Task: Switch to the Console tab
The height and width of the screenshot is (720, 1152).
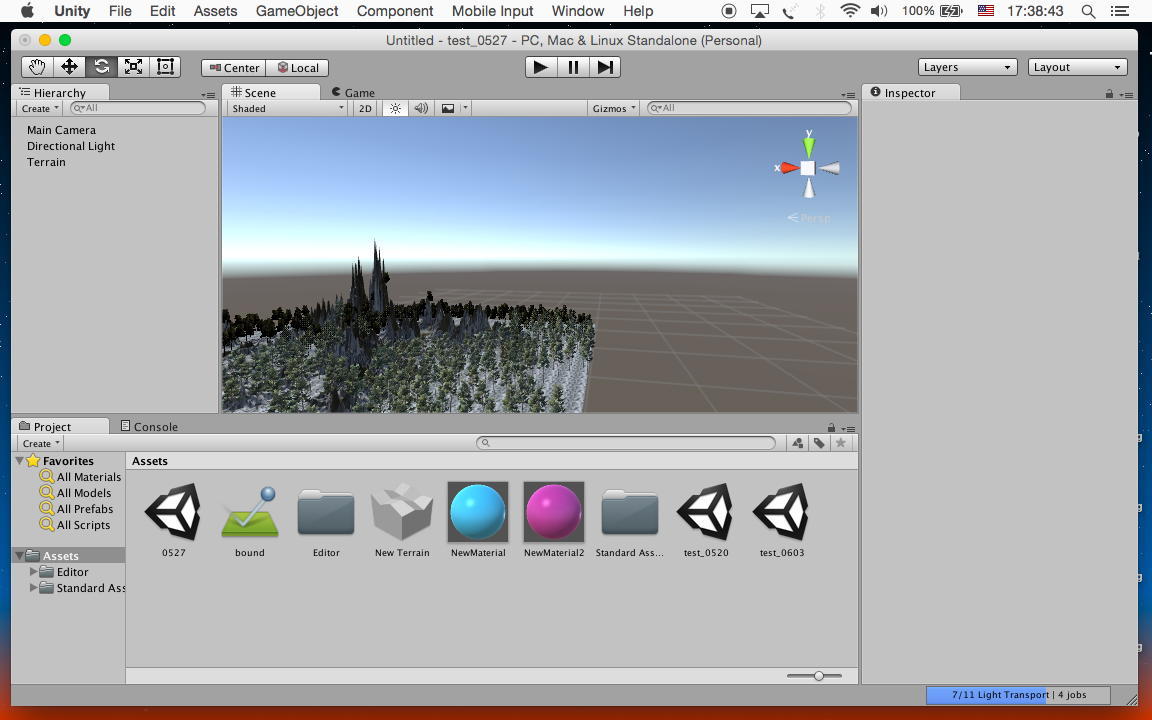Action: pyautogui.click(x=149, y=426)
